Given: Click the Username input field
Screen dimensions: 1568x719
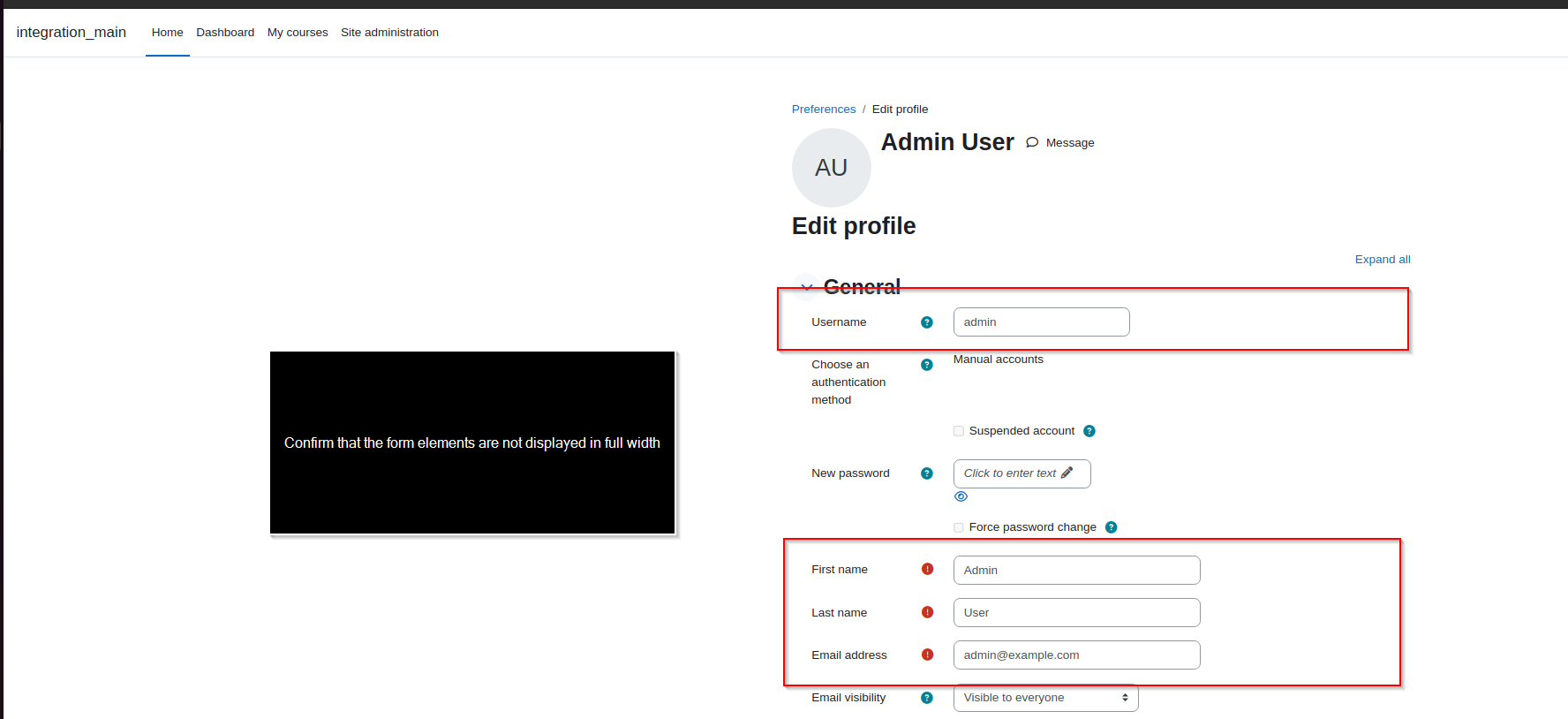Looking at the screenshot, I should [x=1041, y=322].
